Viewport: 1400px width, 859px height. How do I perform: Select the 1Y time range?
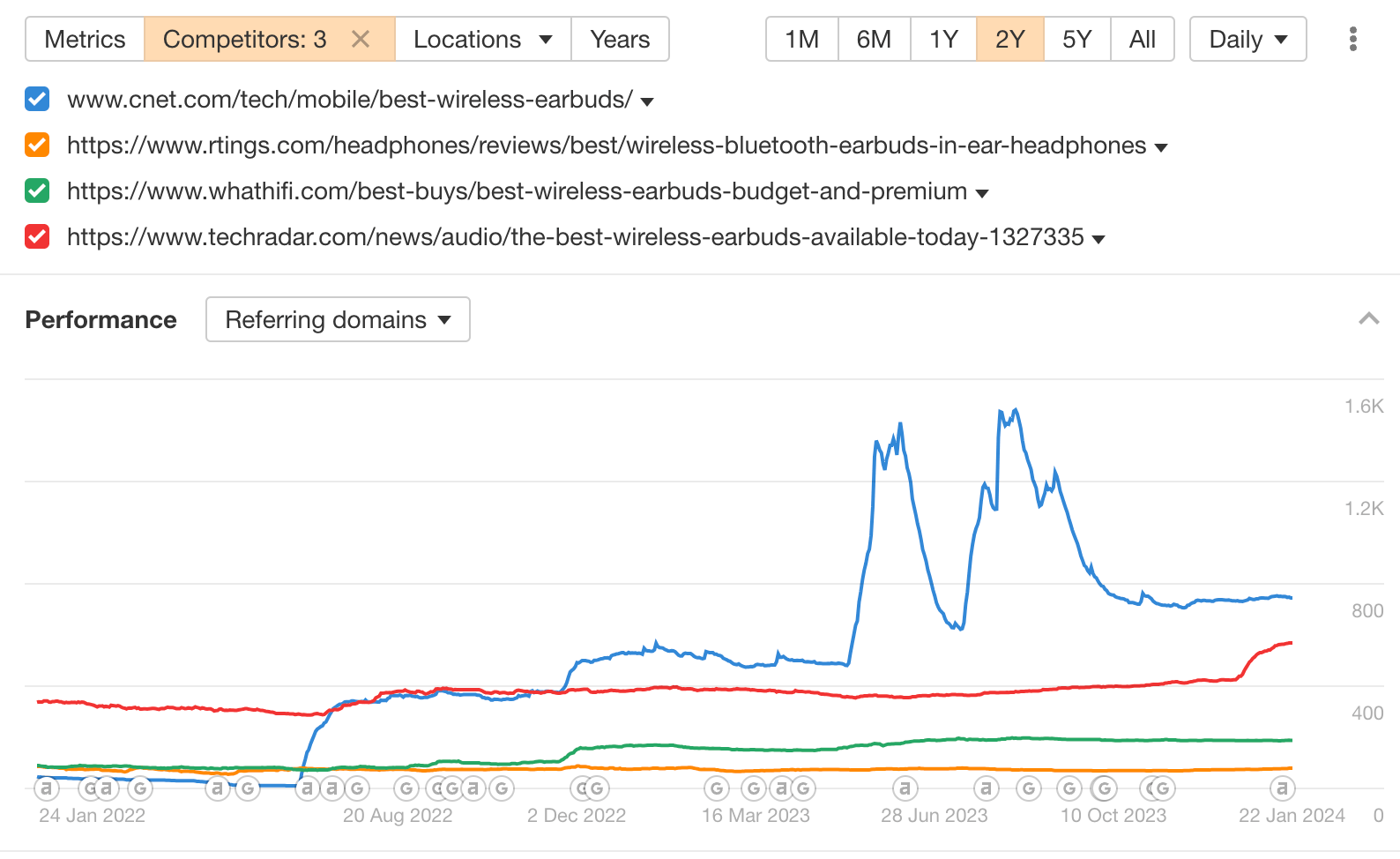click(943, 40)
